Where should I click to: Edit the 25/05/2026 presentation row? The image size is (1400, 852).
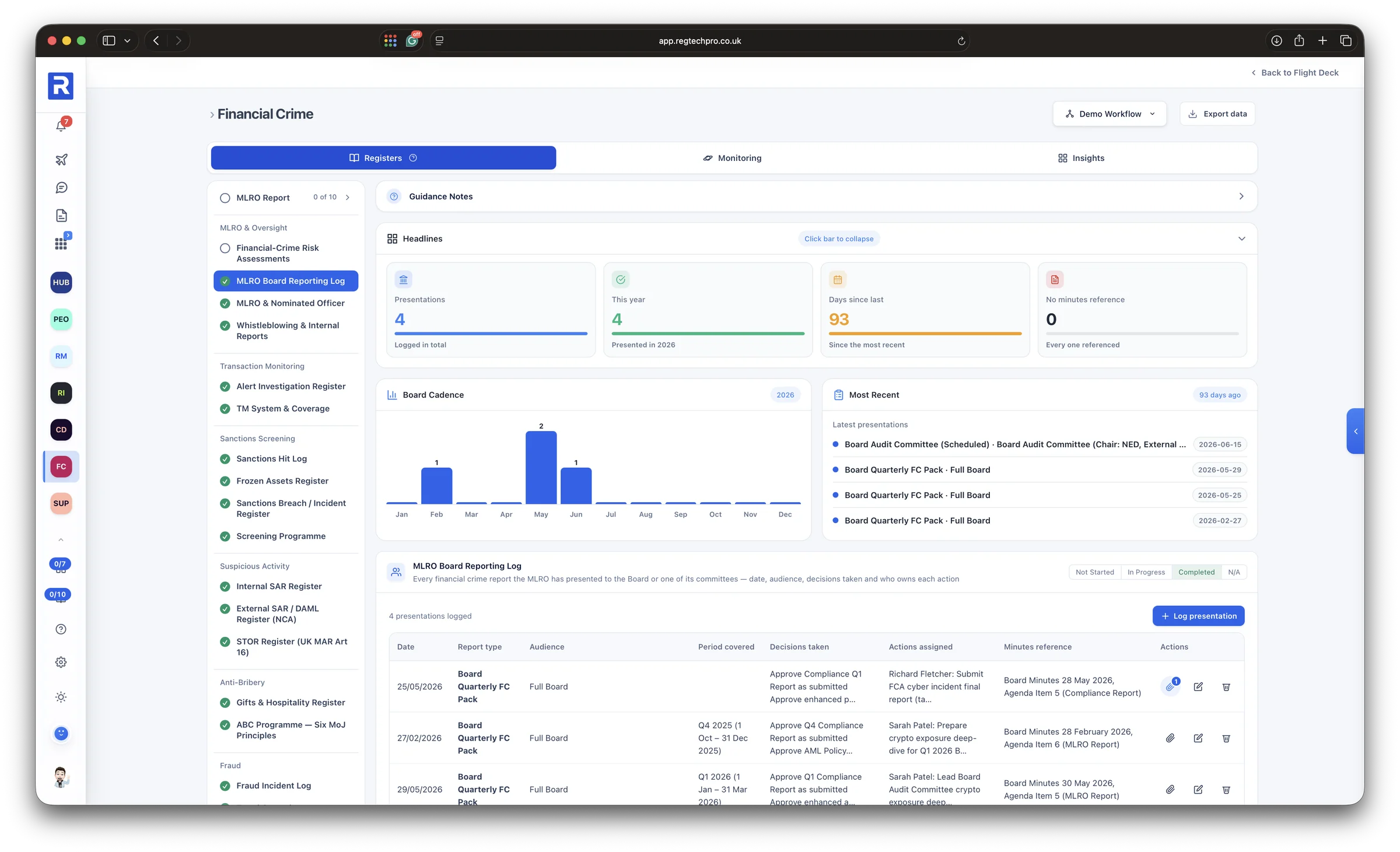1198,686
